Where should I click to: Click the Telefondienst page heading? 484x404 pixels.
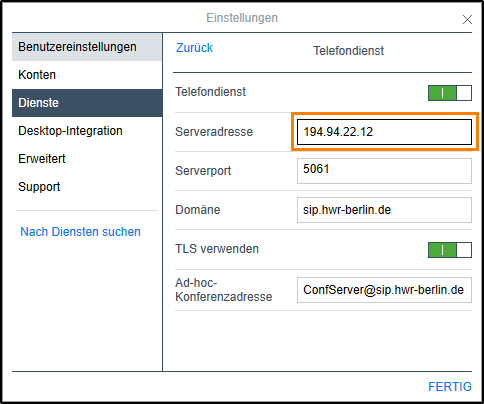tap(349, 51)
